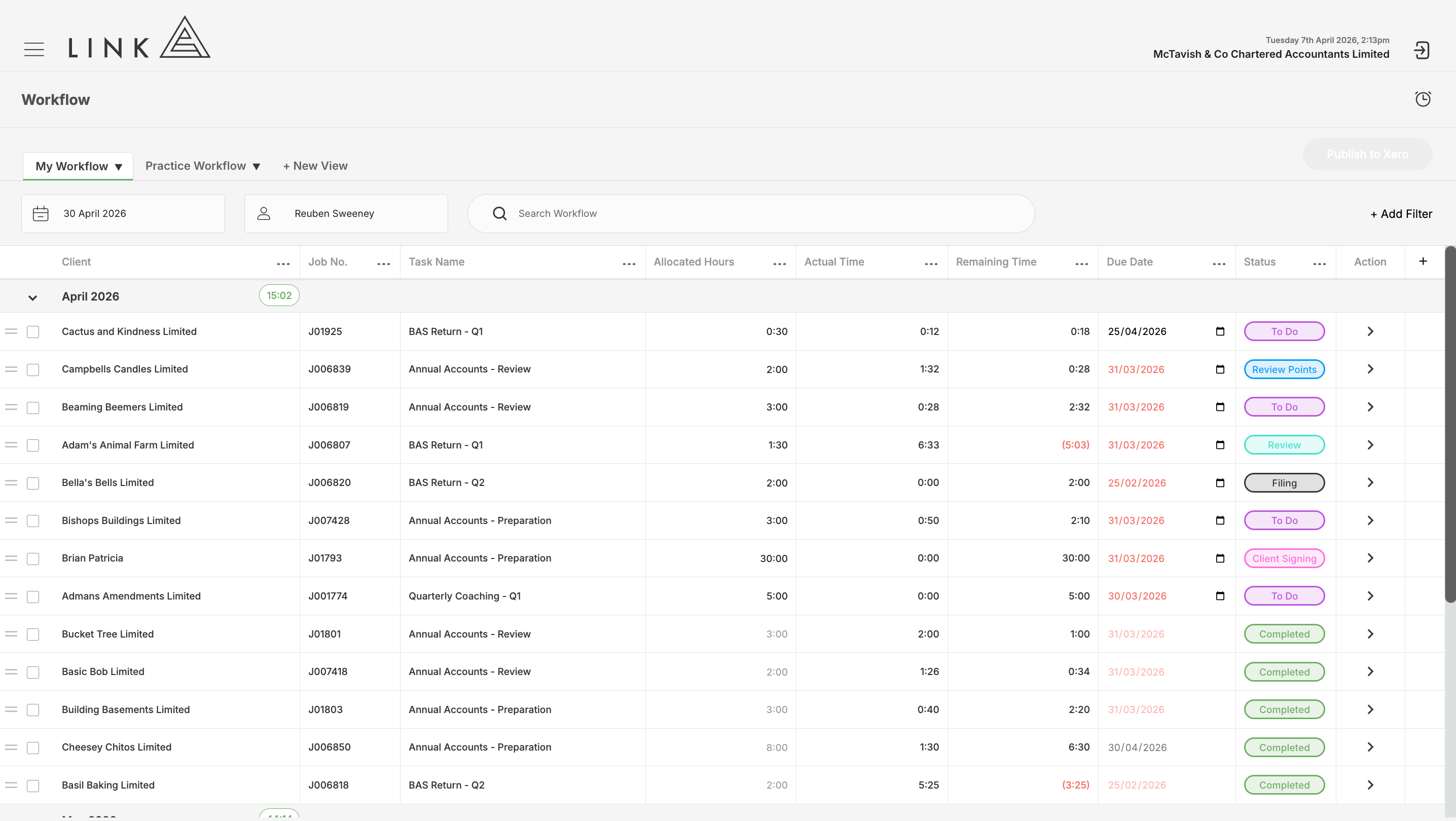Open the 30 April 2026 date filter

pos(123,213)
